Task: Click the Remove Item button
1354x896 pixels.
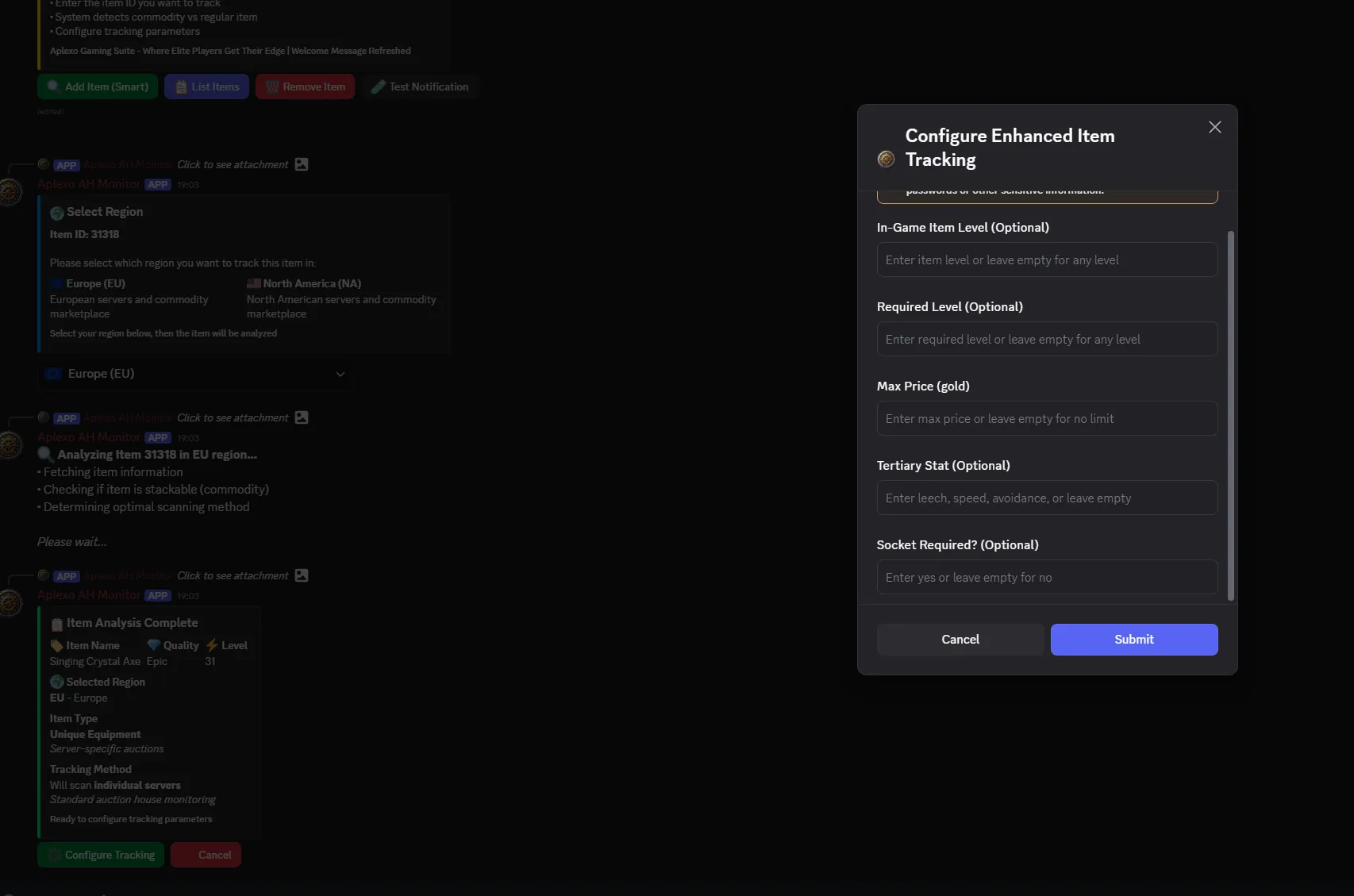Action: 306,87
